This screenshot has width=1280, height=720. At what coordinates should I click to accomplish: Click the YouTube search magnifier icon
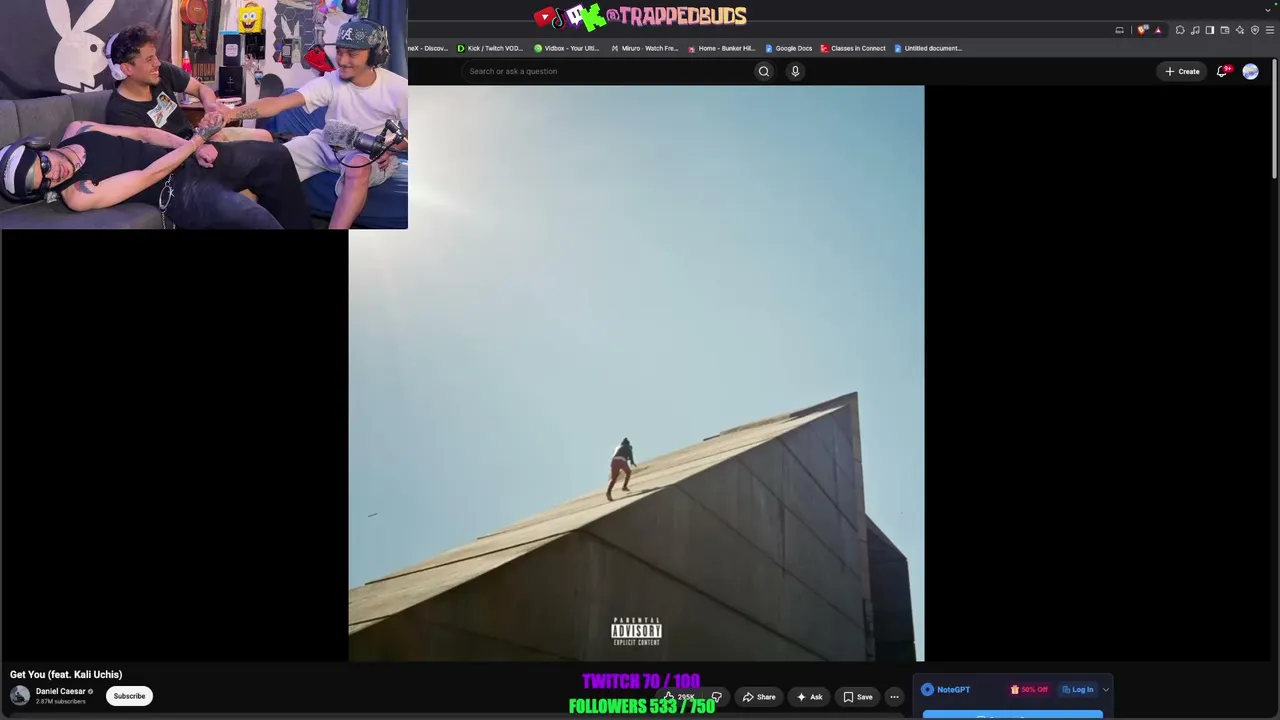click(764, 71)
